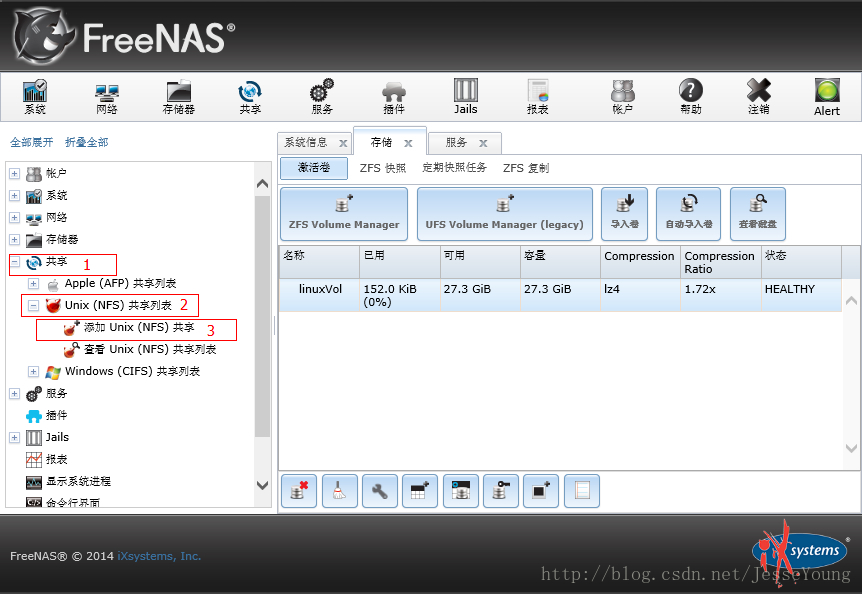Open the 帐户 toolbar icon

point(623,97)
